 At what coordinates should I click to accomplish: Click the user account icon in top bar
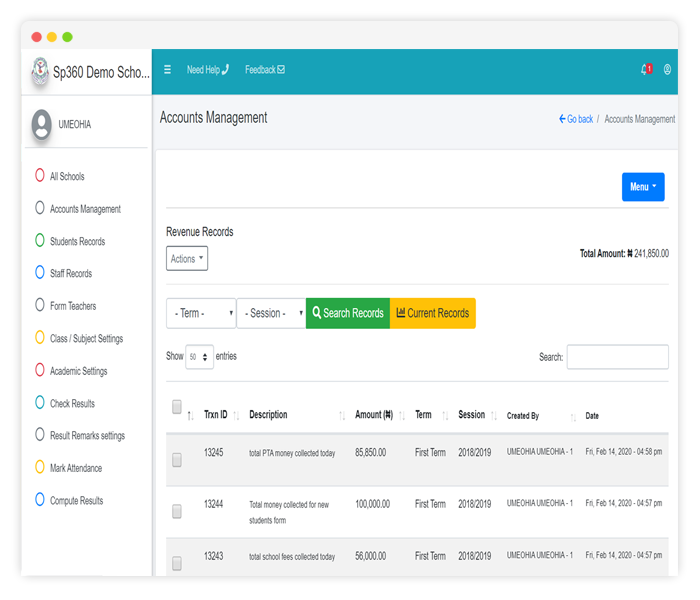pos(667,70)
